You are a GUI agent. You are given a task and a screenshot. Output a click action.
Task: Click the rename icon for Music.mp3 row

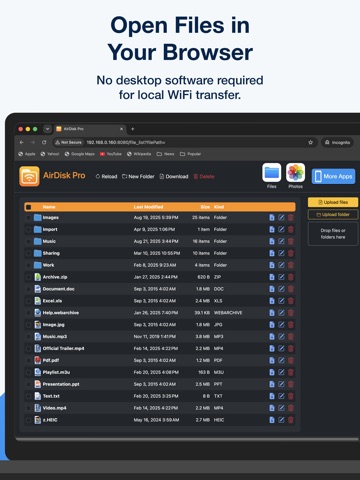pyautogui.click(x=281, y=337)
